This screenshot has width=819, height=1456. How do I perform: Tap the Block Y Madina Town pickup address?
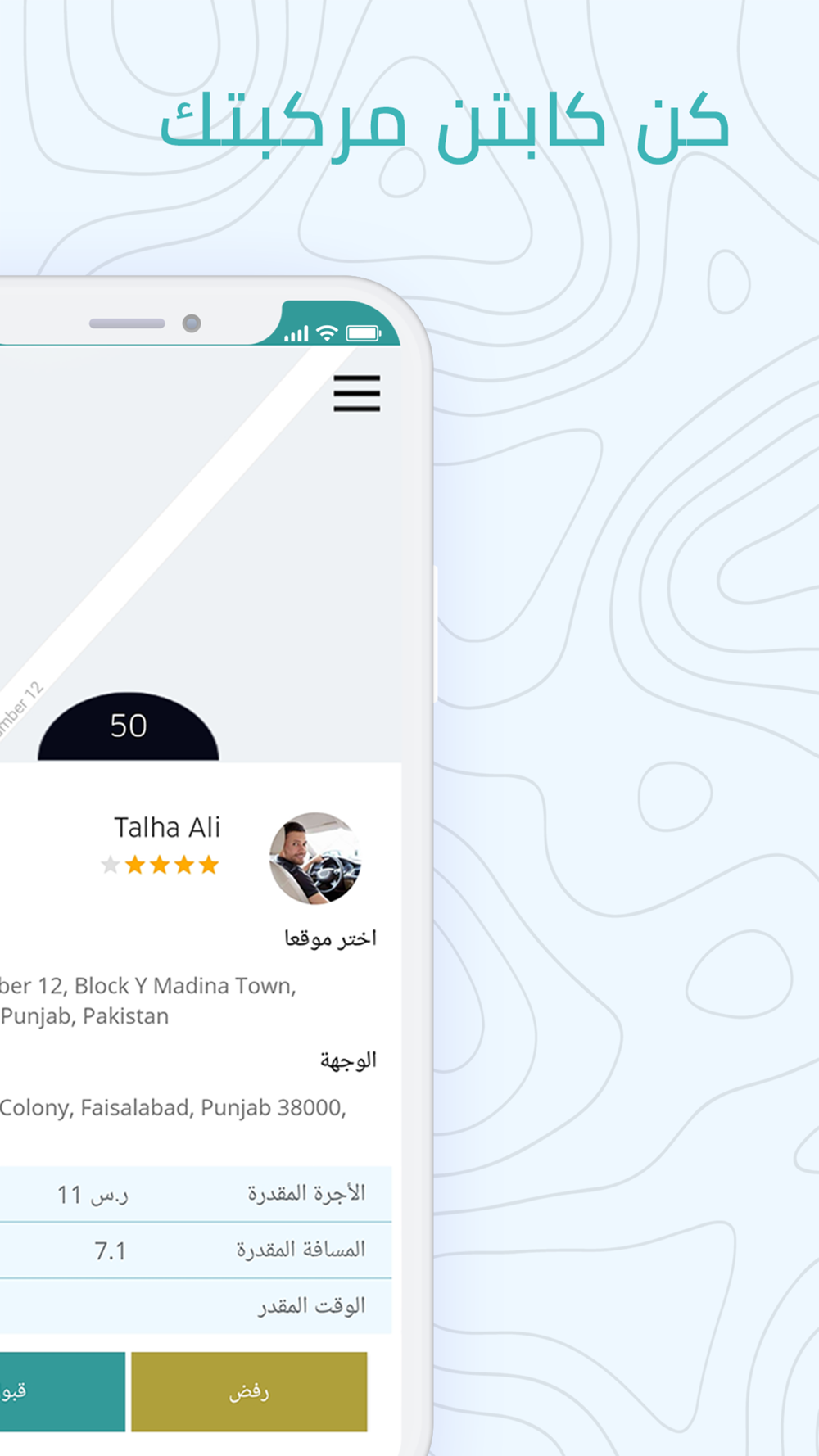pyautogui.click(x=148, y=1001)
